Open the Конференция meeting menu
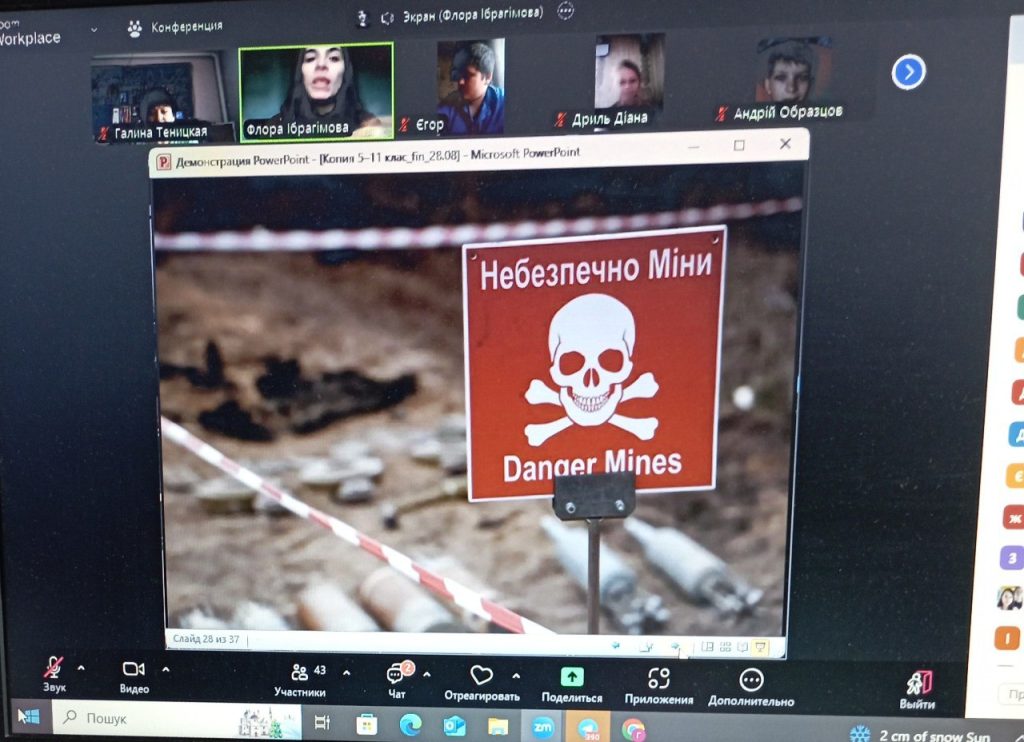Image resolution: width=1024 pixels, height=742 pixels. tap(175, 27)
